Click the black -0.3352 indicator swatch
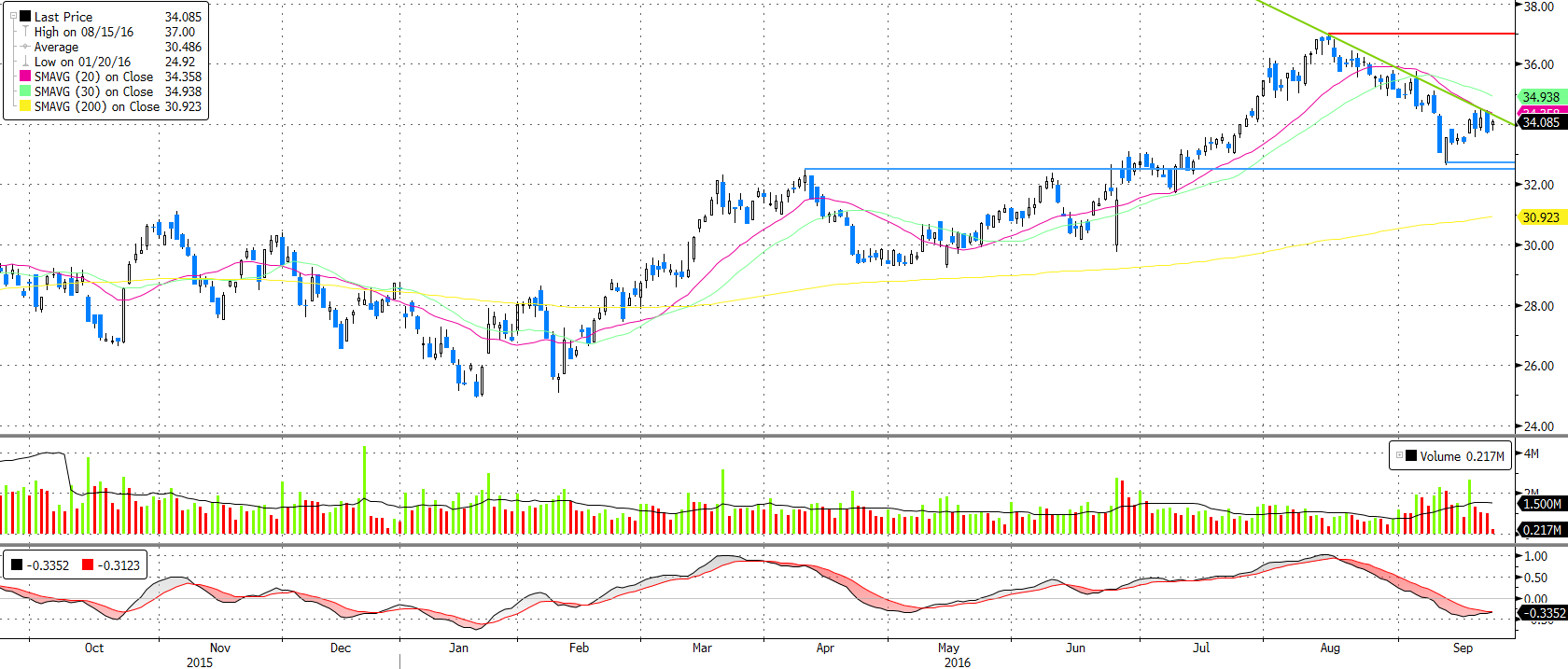Screen dimensions: 1568x669 coord(17,565)
